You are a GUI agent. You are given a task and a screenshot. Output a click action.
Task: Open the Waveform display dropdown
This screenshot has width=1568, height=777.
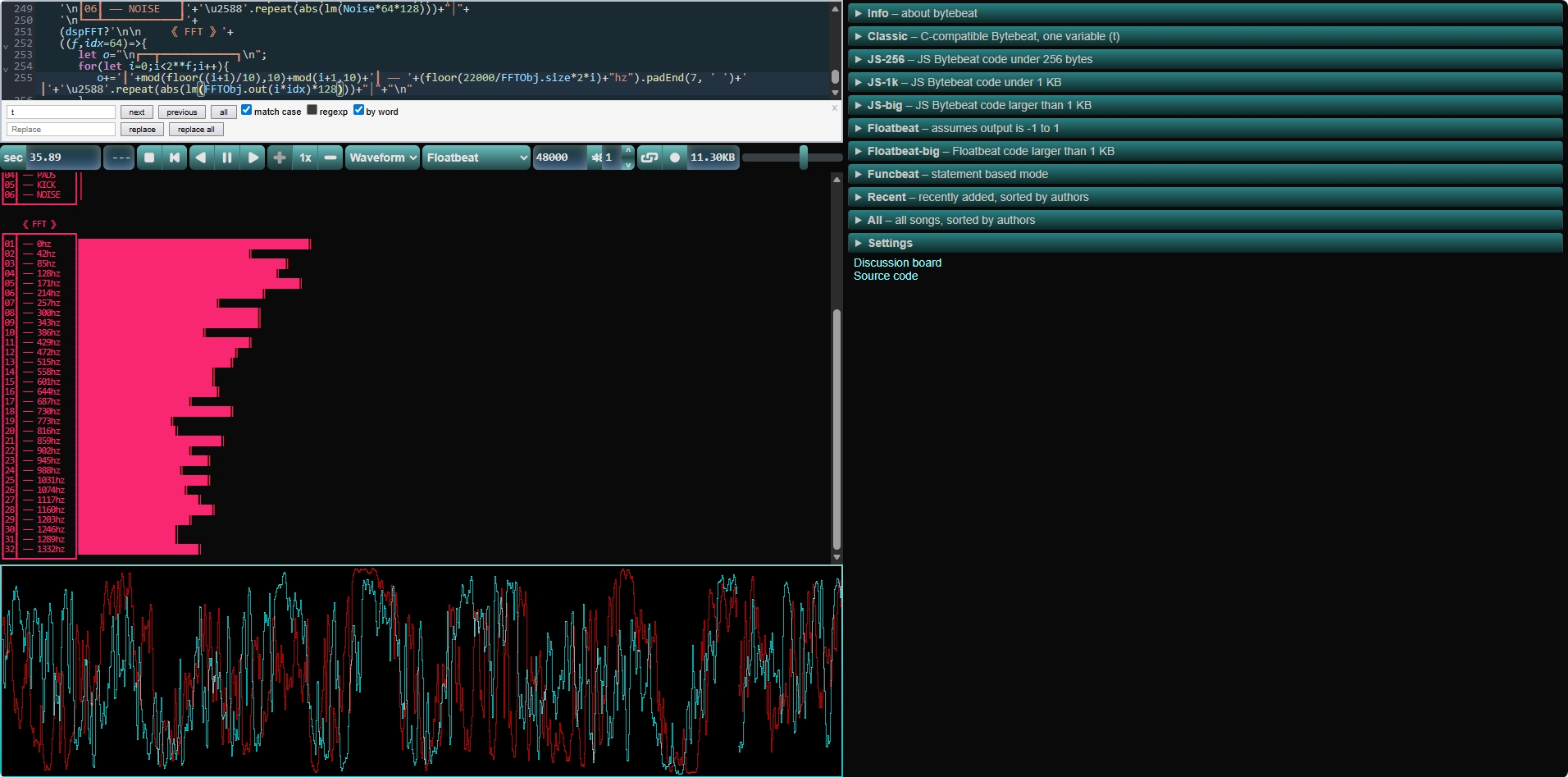tap(383, 158)
